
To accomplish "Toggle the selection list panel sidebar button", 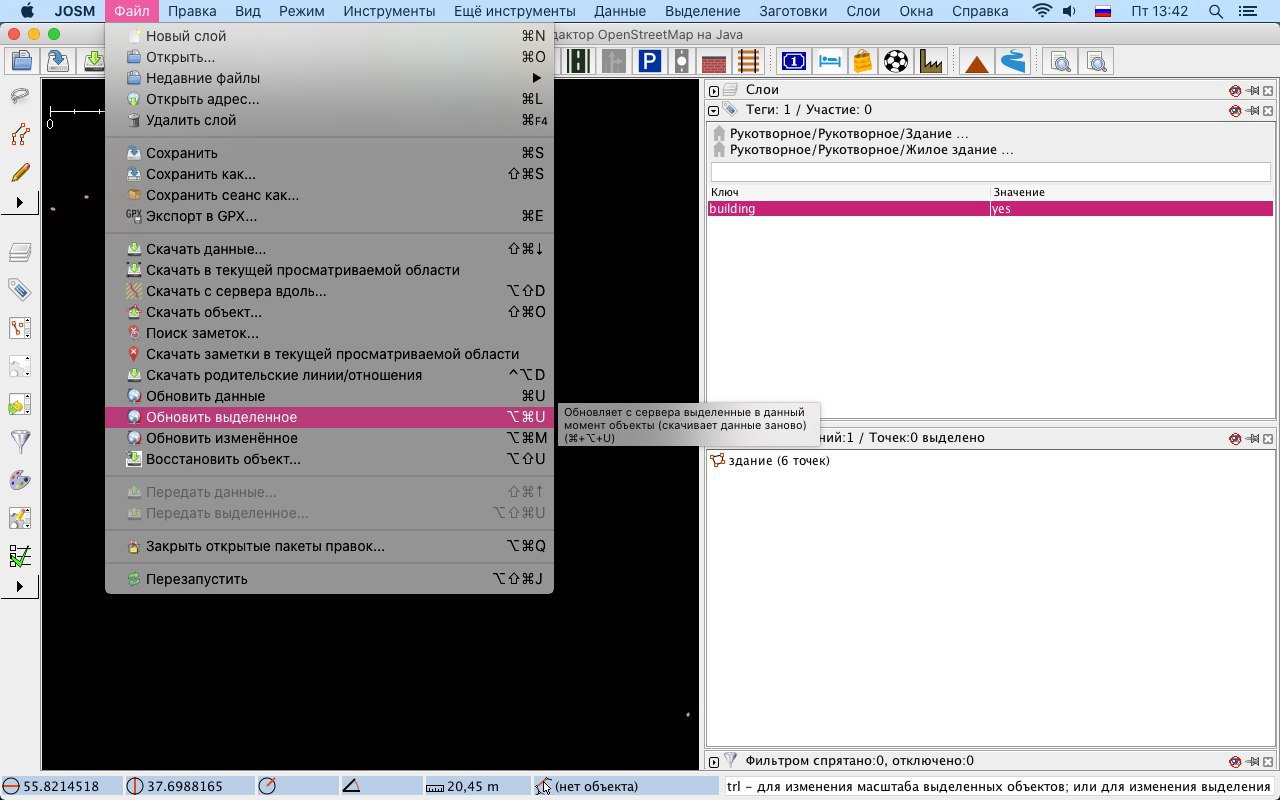I will pos(20,328).
